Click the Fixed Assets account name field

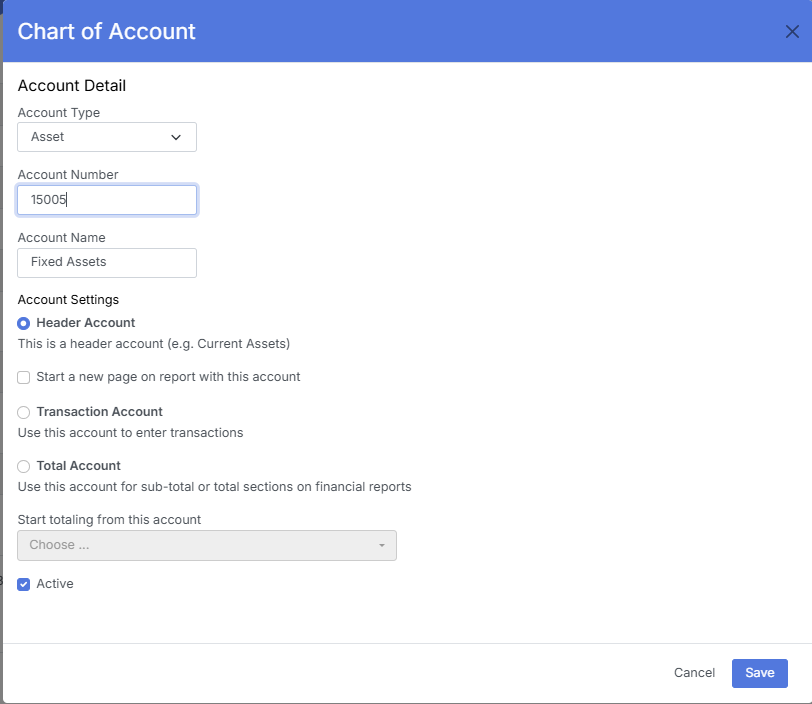tap(107, 262)
